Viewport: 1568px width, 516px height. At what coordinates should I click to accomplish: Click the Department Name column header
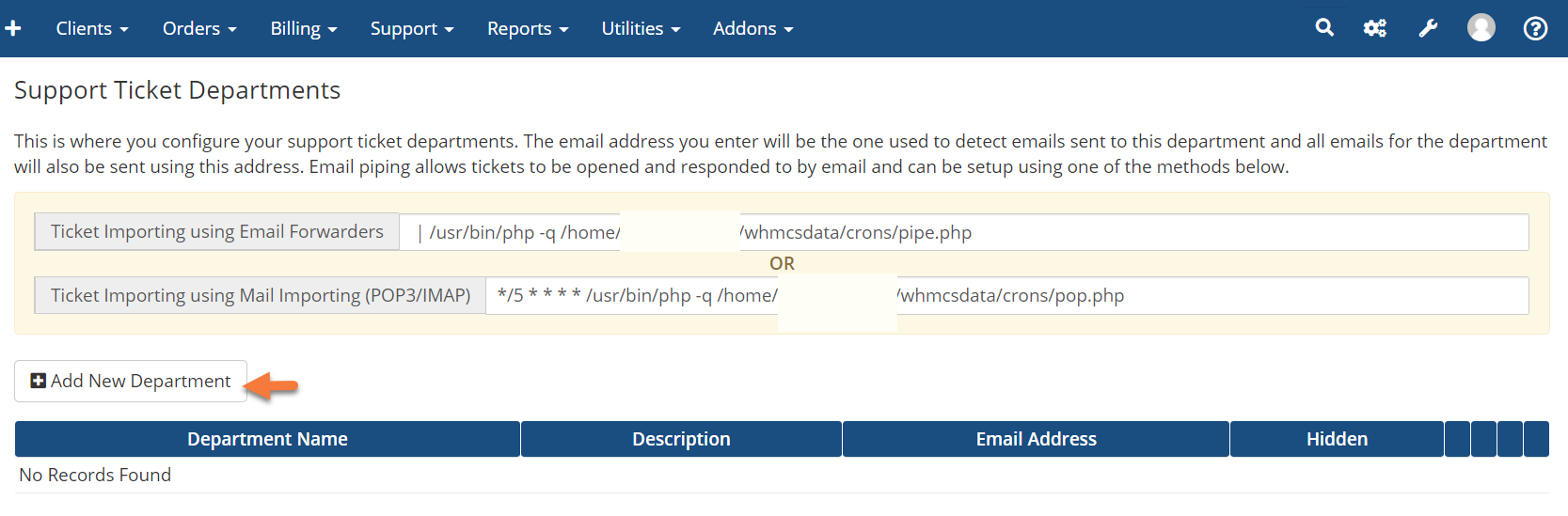tap(267, 439)
